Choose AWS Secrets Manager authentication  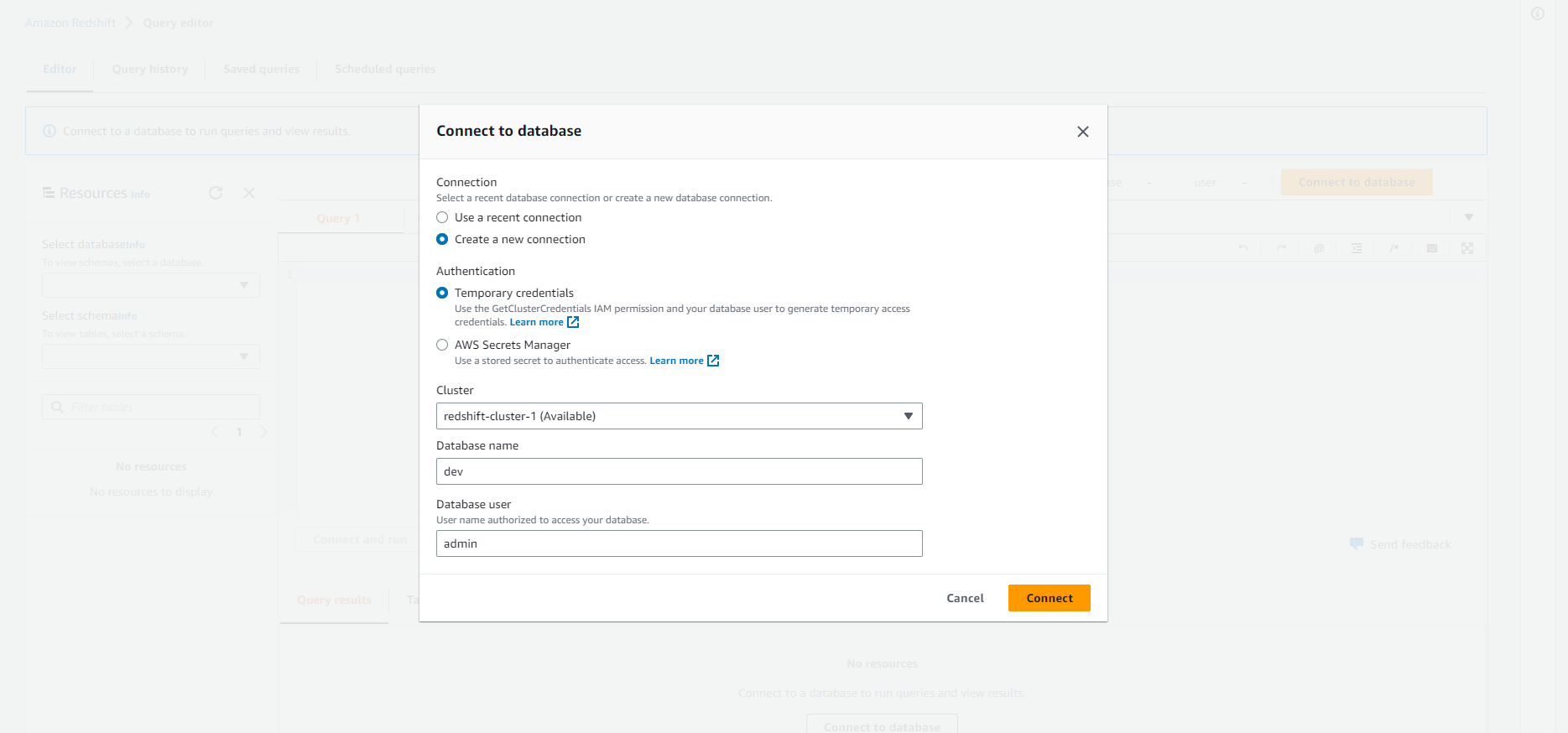coord(442,345)
